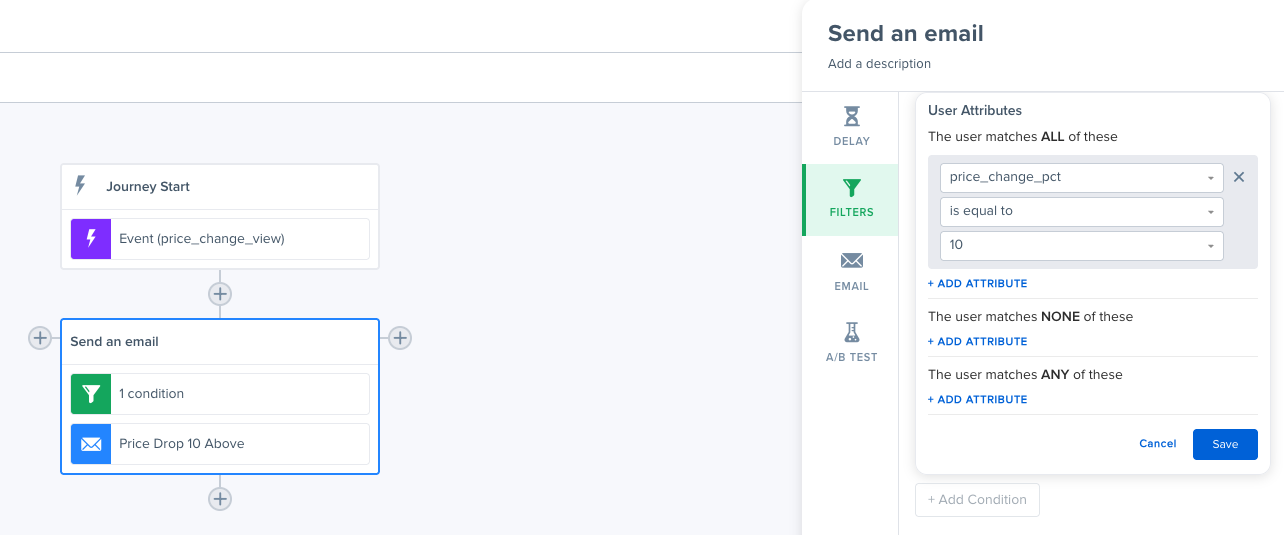The height and width of the screenshot is (535, 1284).
Task: Click the Journey Start lightning bolt icon
Action: [81, 186]
